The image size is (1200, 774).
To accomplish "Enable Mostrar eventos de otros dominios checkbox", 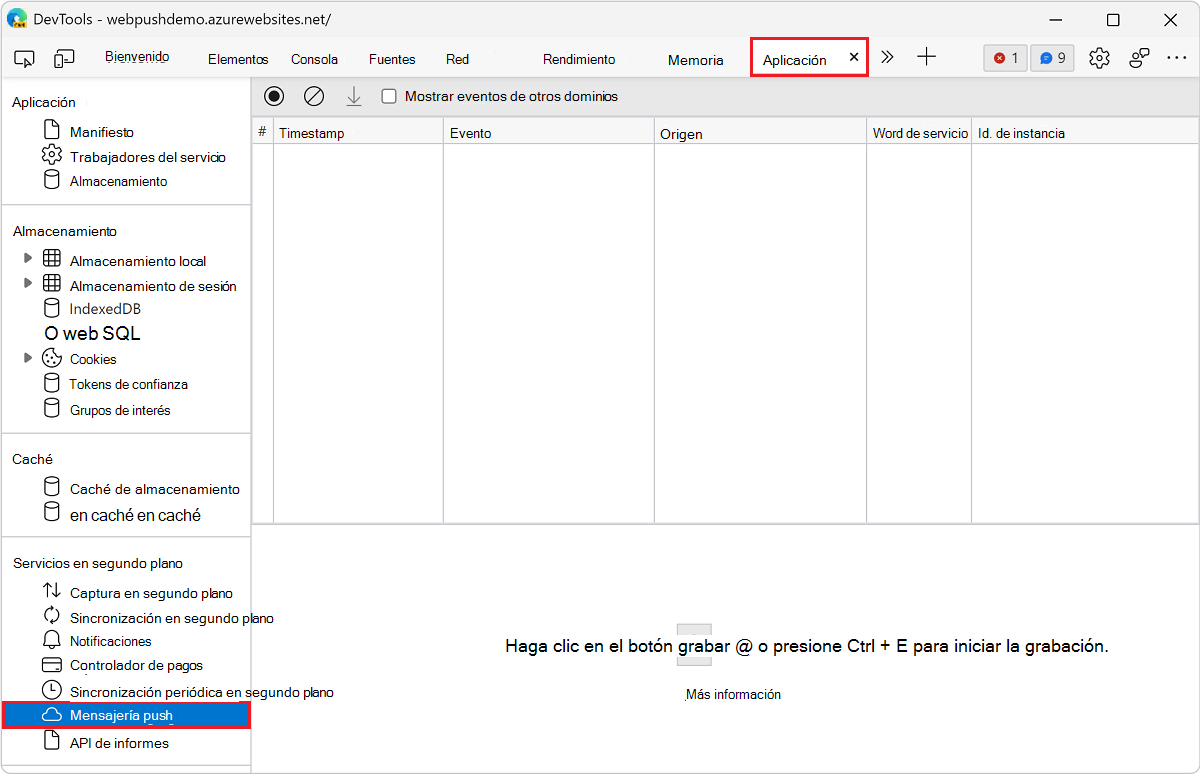I will tap(390, 97).
